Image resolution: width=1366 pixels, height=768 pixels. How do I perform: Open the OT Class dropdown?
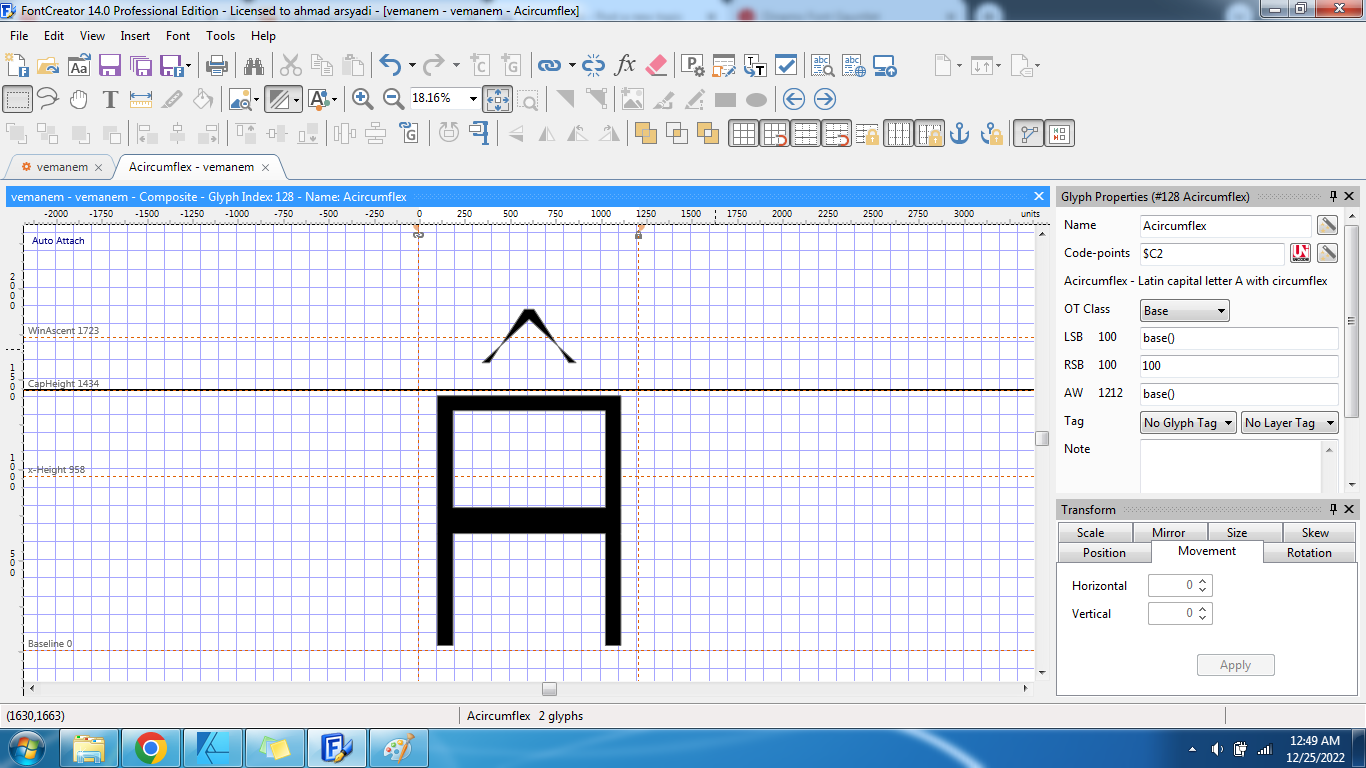1185,310
